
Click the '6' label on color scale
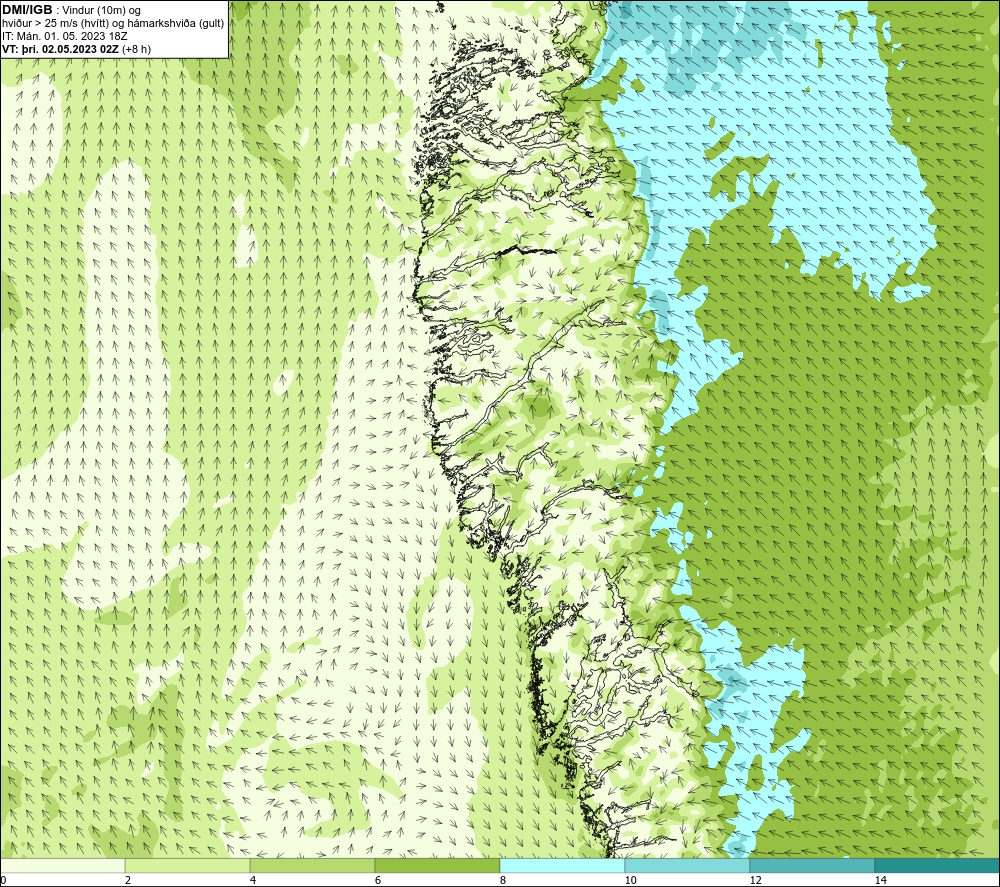tap(378, 880)
